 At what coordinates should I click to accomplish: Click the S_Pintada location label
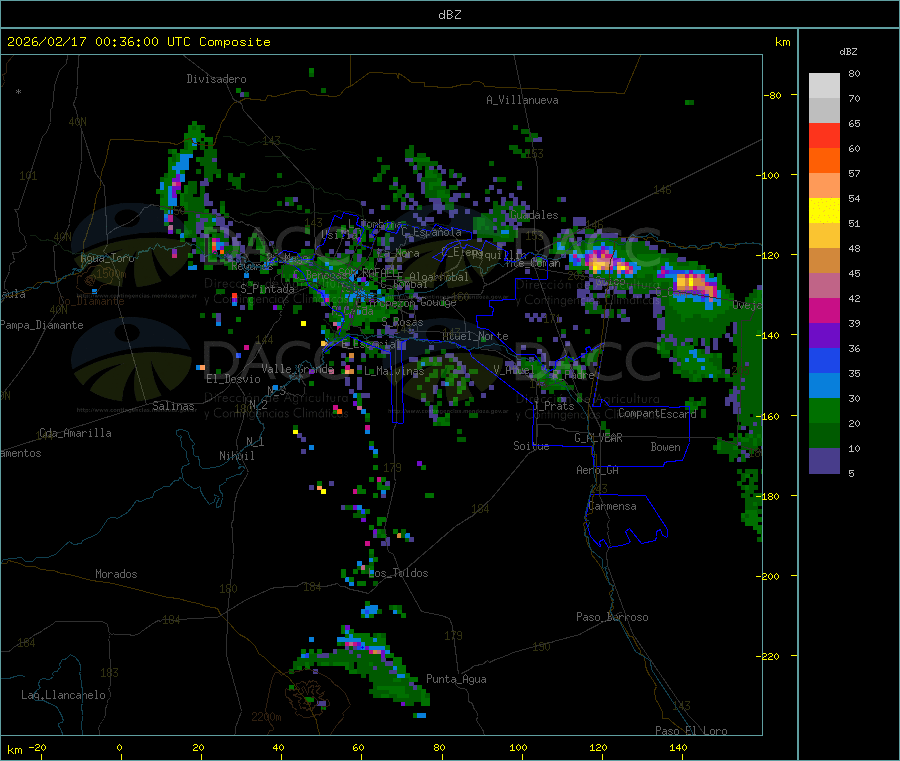[267, 289]
